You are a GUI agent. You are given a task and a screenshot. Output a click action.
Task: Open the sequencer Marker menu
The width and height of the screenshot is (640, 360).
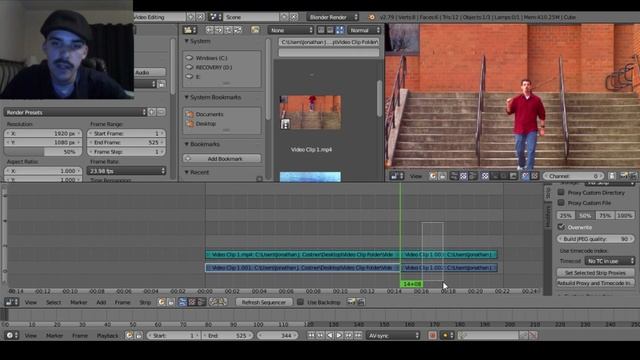[79, 302]
